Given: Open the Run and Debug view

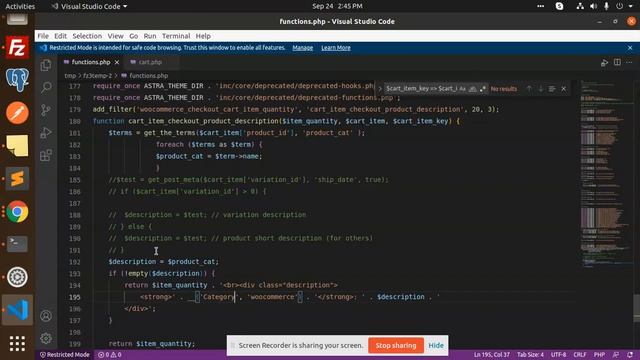Looking at the screenshot, I should coord(46,132).
